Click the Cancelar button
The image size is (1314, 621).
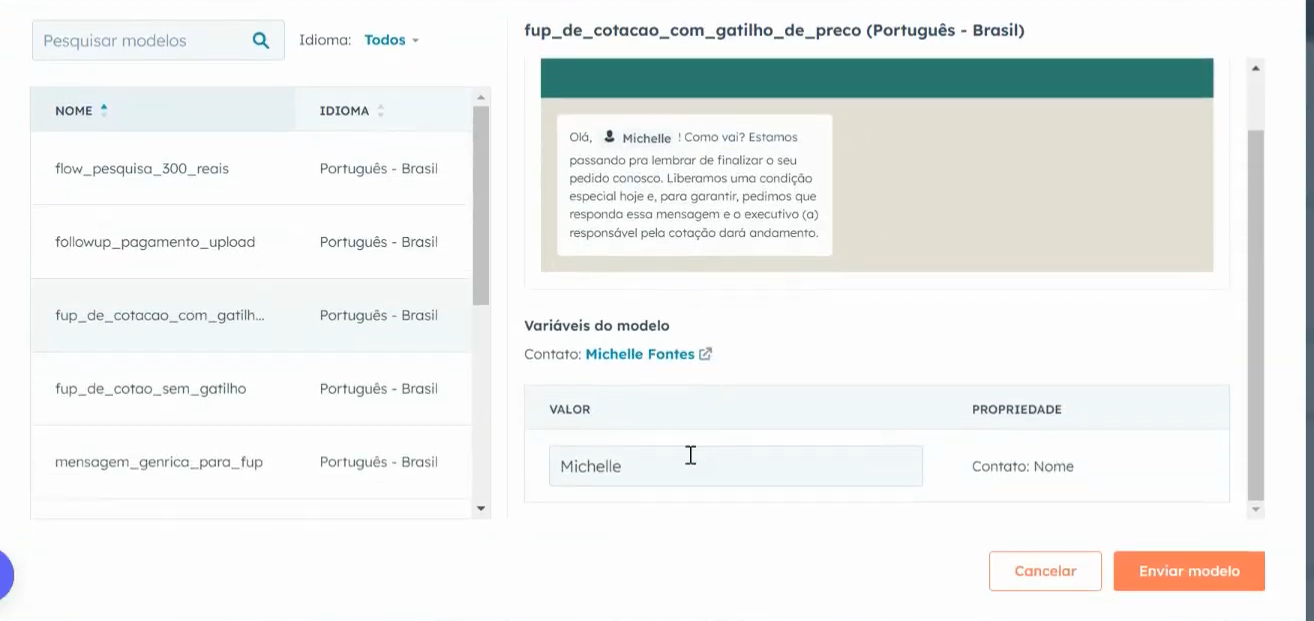click(x=1045, y=571)
